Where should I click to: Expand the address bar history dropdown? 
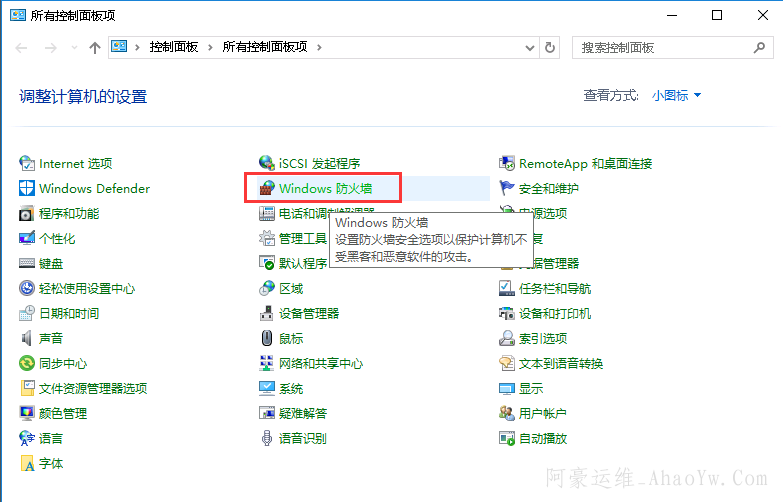(x=530, y=48)
